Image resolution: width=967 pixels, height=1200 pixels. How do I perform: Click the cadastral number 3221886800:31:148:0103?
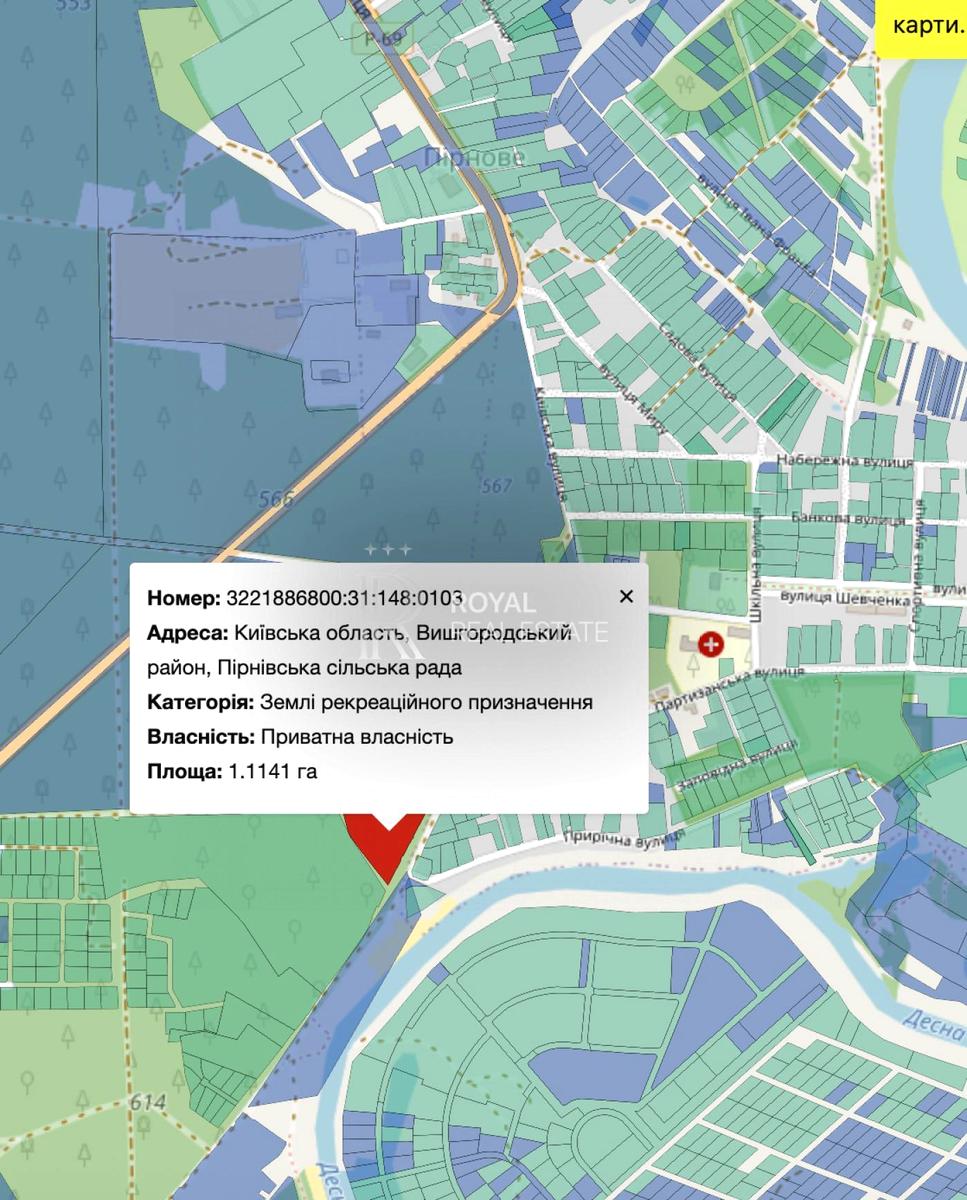[344, 599]
